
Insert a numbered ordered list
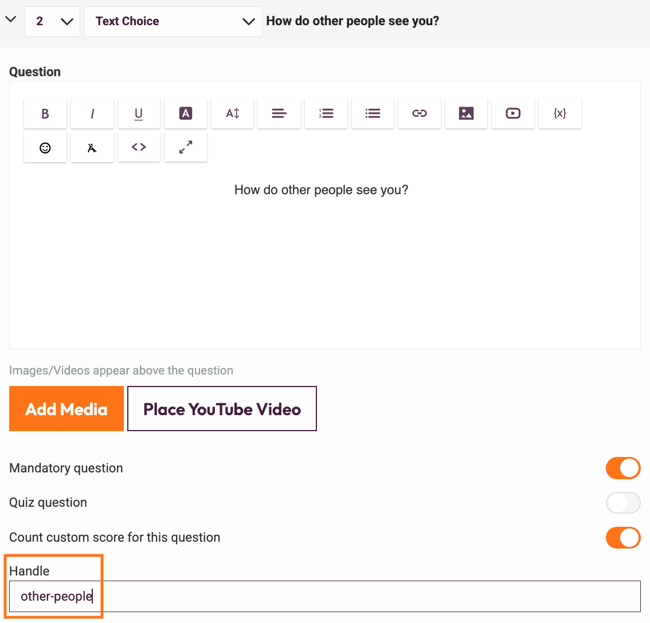coord(326,114)
